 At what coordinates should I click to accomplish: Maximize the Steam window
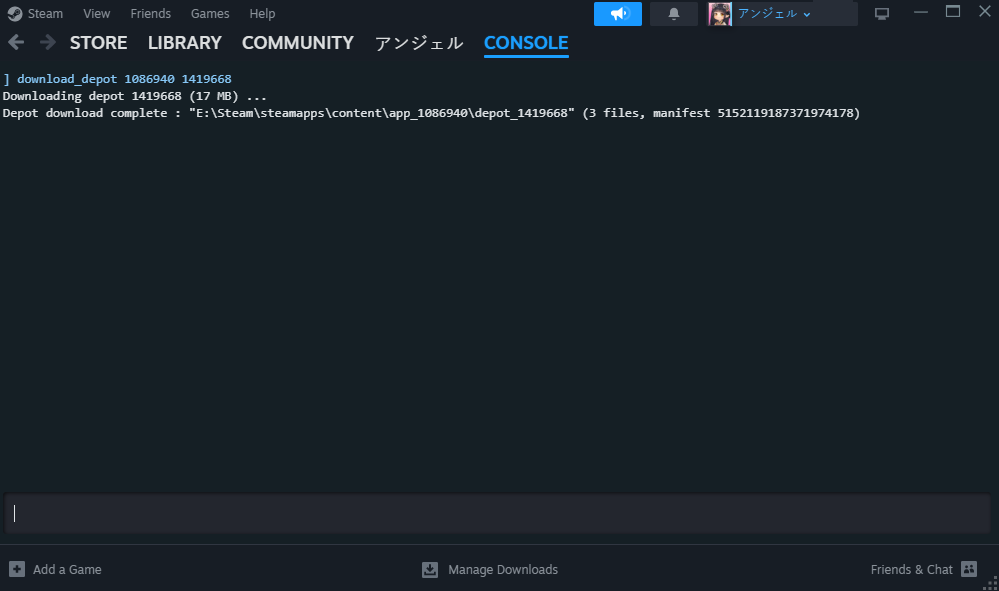click(x=952, y=11)
